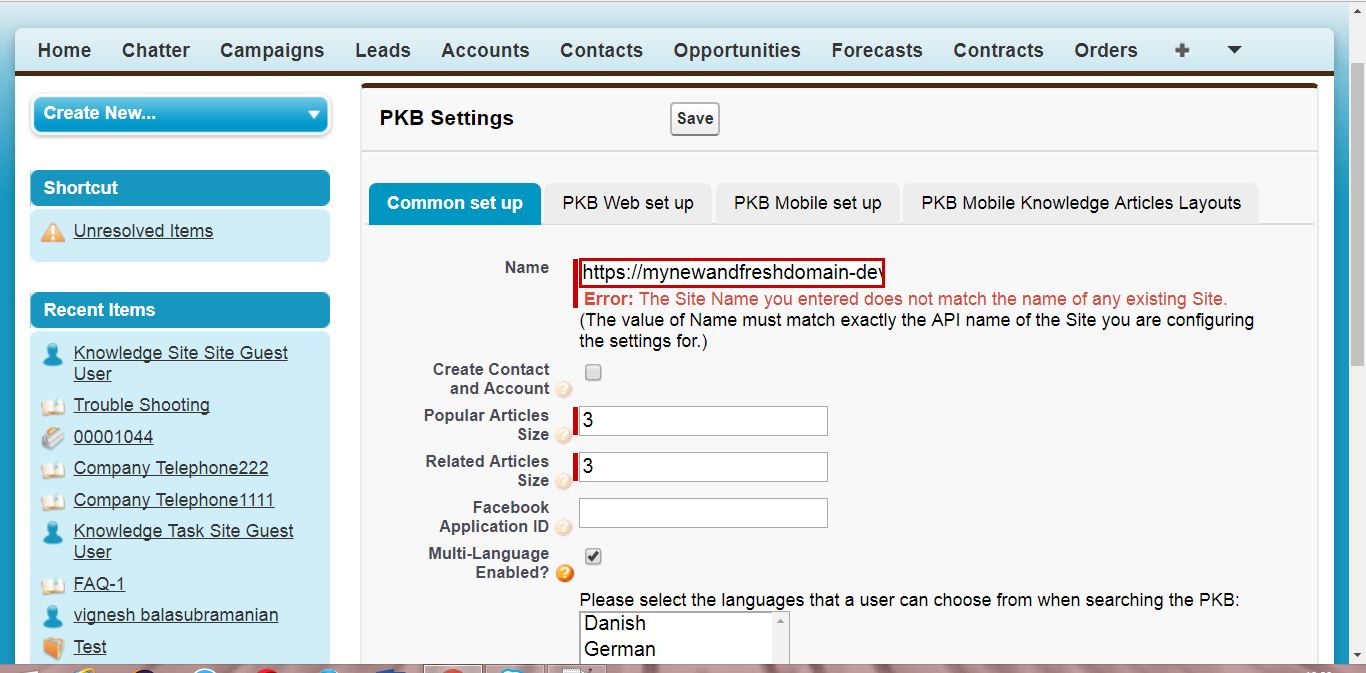
Task: Click the Related Articles Size field
Action: point(703,467)
